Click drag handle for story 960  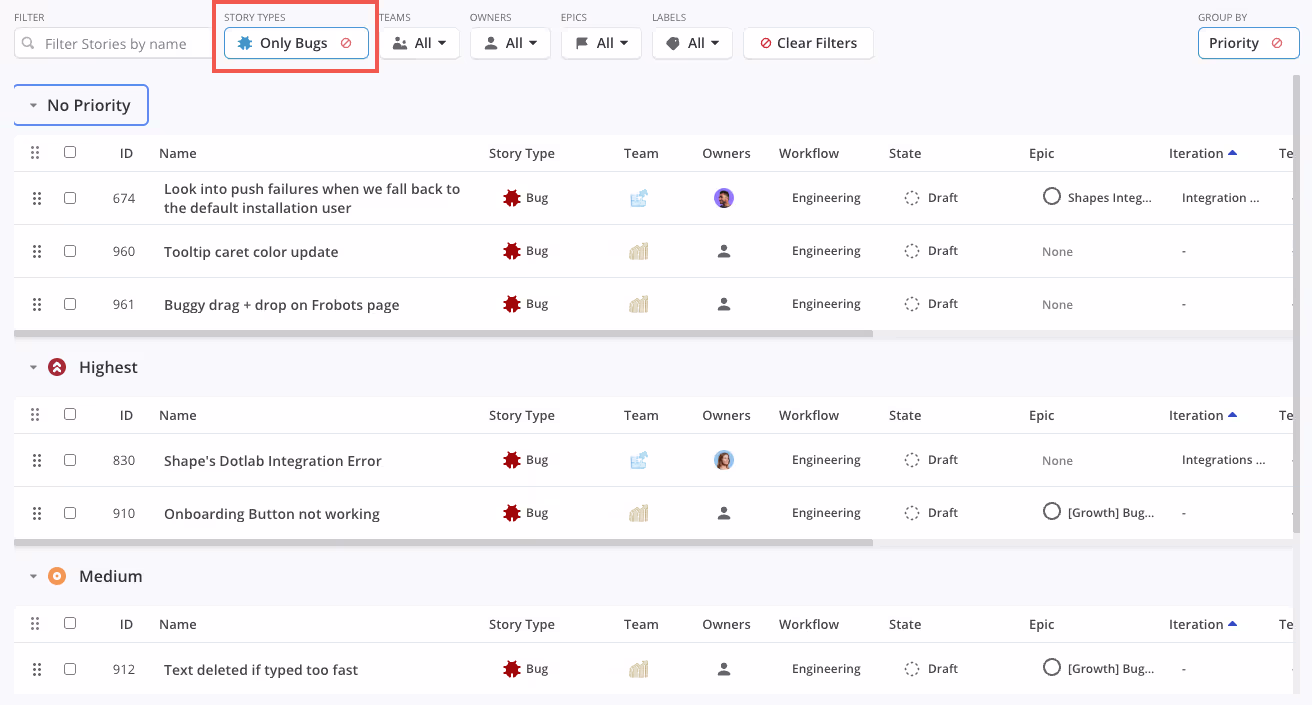coord(37,251)
